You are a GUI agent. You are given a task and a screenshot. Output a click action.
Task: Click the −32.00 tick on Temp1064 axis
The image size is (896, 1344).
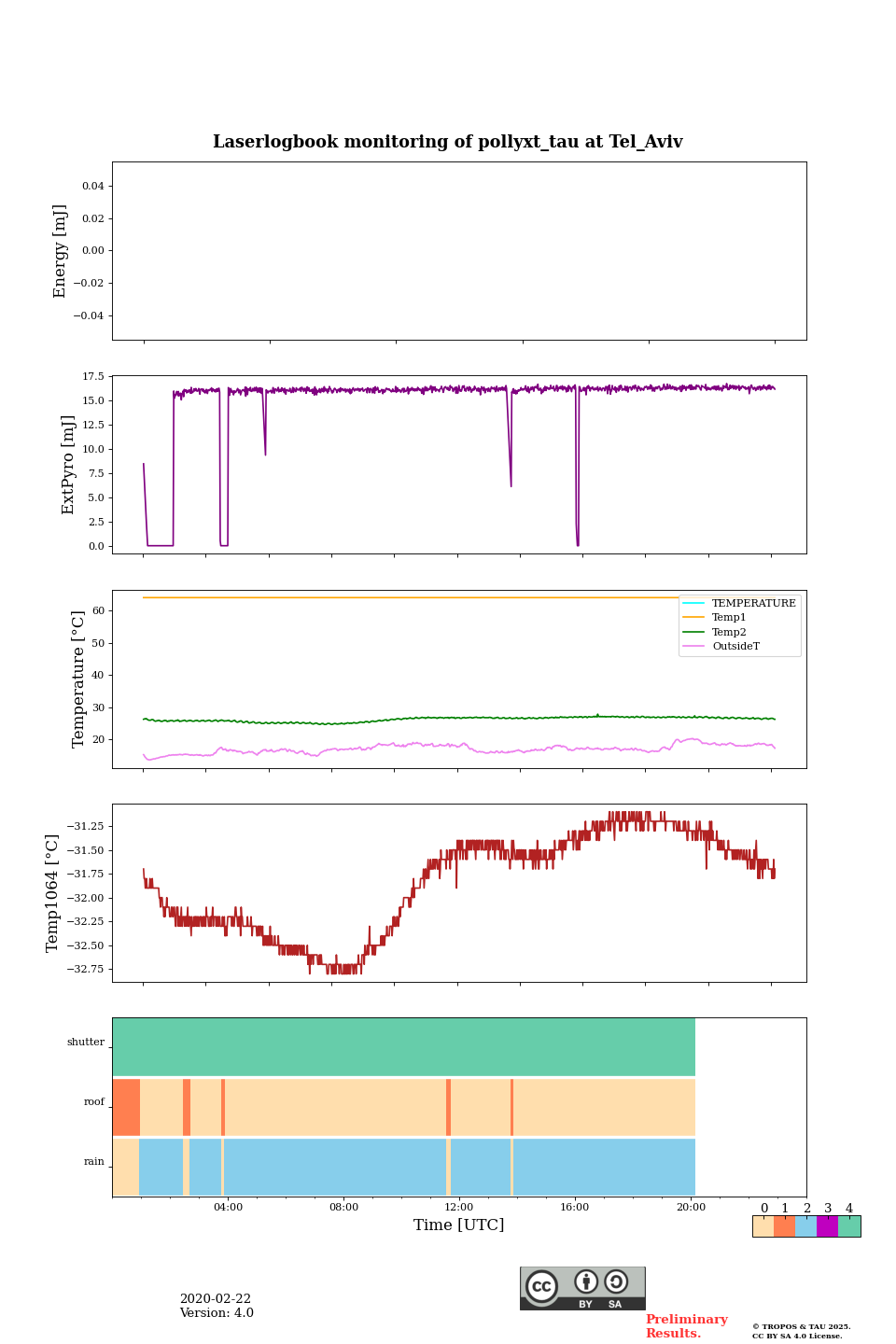click(85, 898)
